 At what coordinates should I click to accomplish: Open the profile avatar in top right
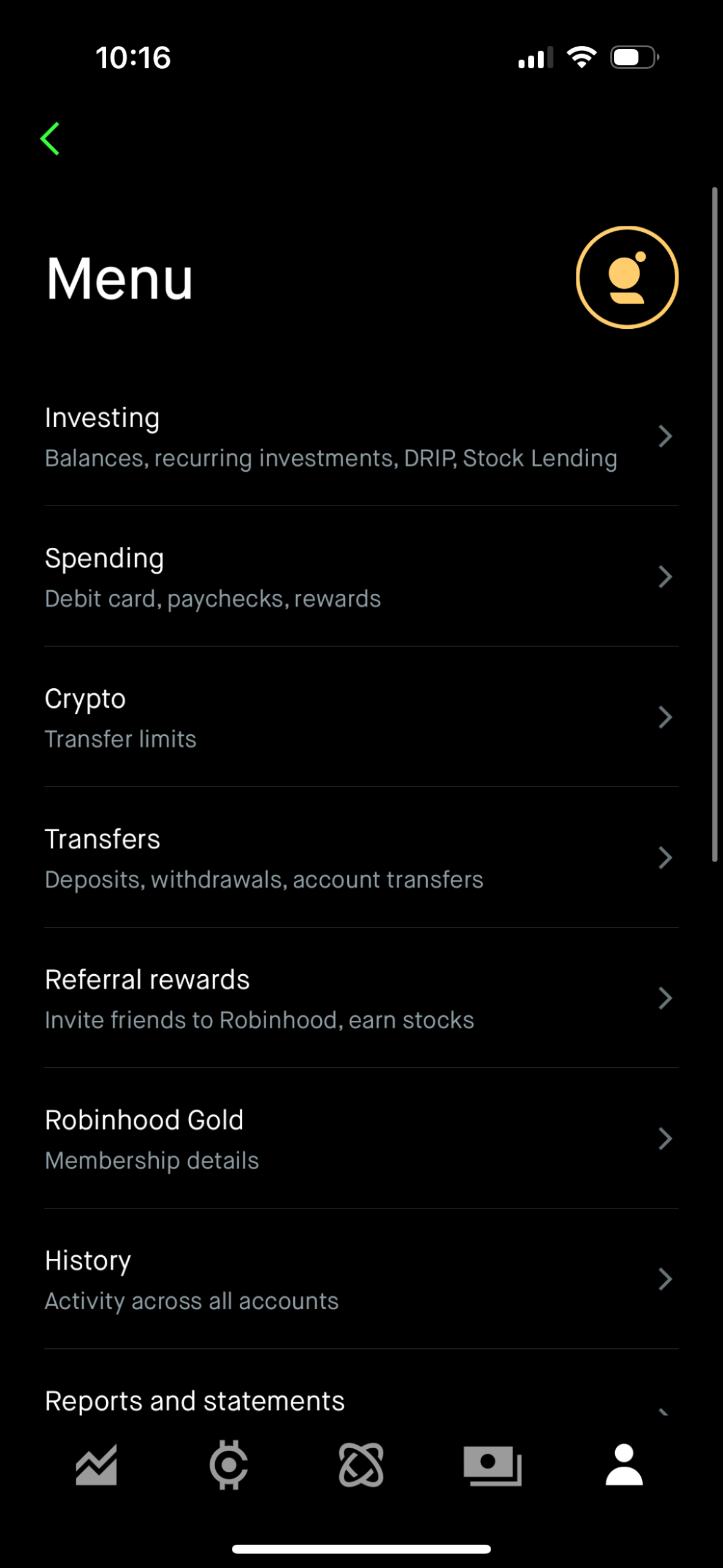pos(627,277)
